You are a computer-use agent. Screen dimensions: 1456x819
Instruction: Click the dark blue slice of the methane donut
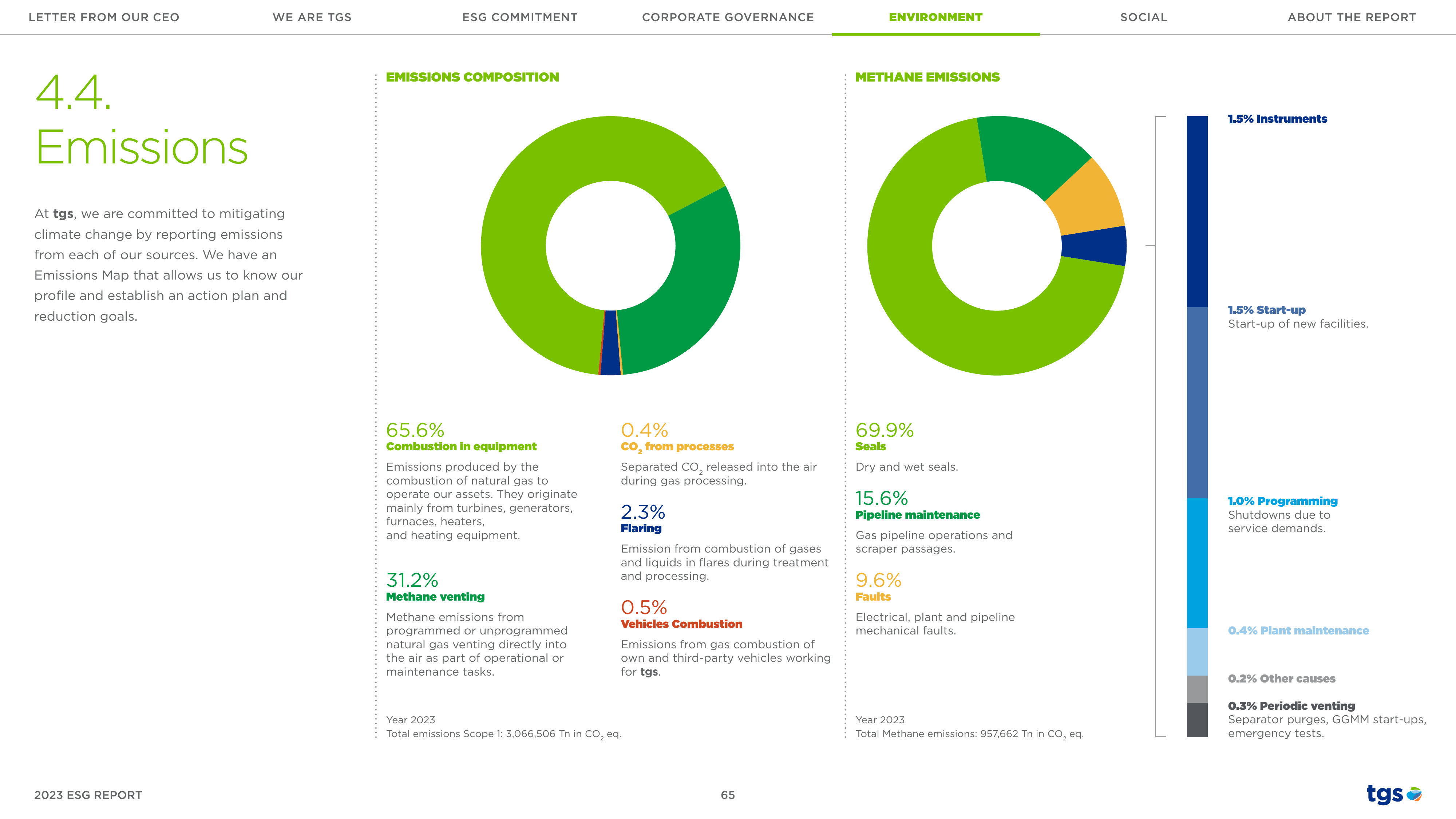coord(1094,246)
